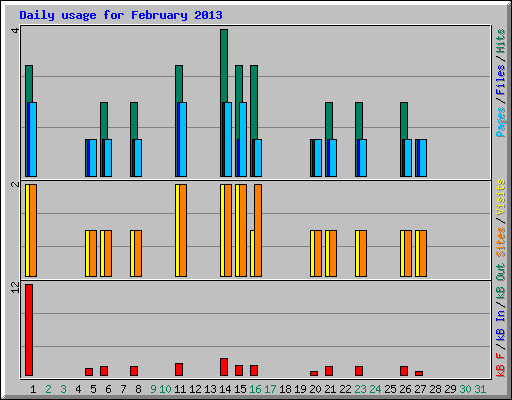Image resolution: width=512 pixels, height=400 pixels.
Task: Select day label 1 on the x-axis
Action: coord(33,389)
